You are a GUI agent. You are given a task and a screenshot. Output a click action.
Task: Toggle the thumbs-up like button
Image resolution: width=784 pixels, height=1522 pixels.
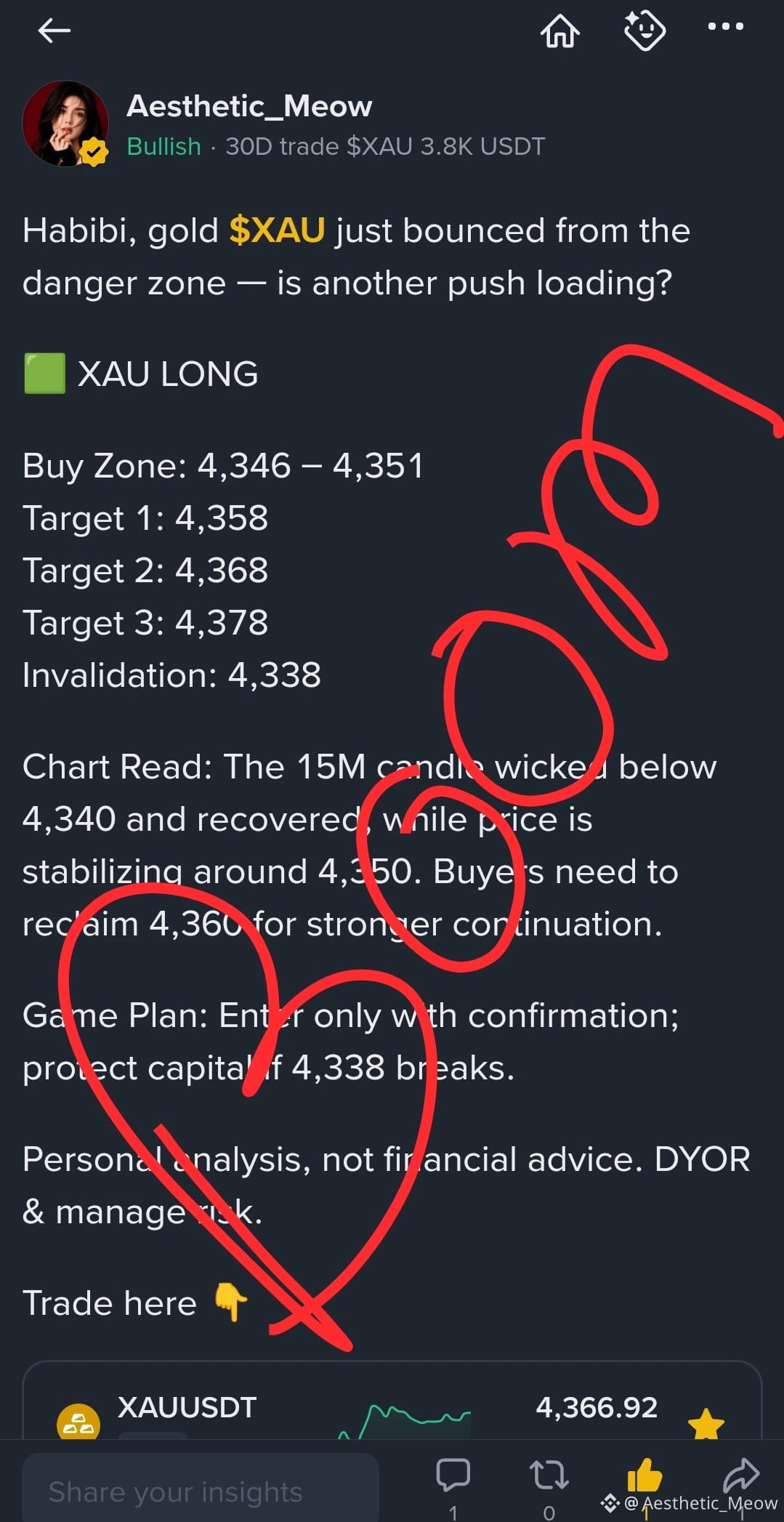coord(644,1475)
